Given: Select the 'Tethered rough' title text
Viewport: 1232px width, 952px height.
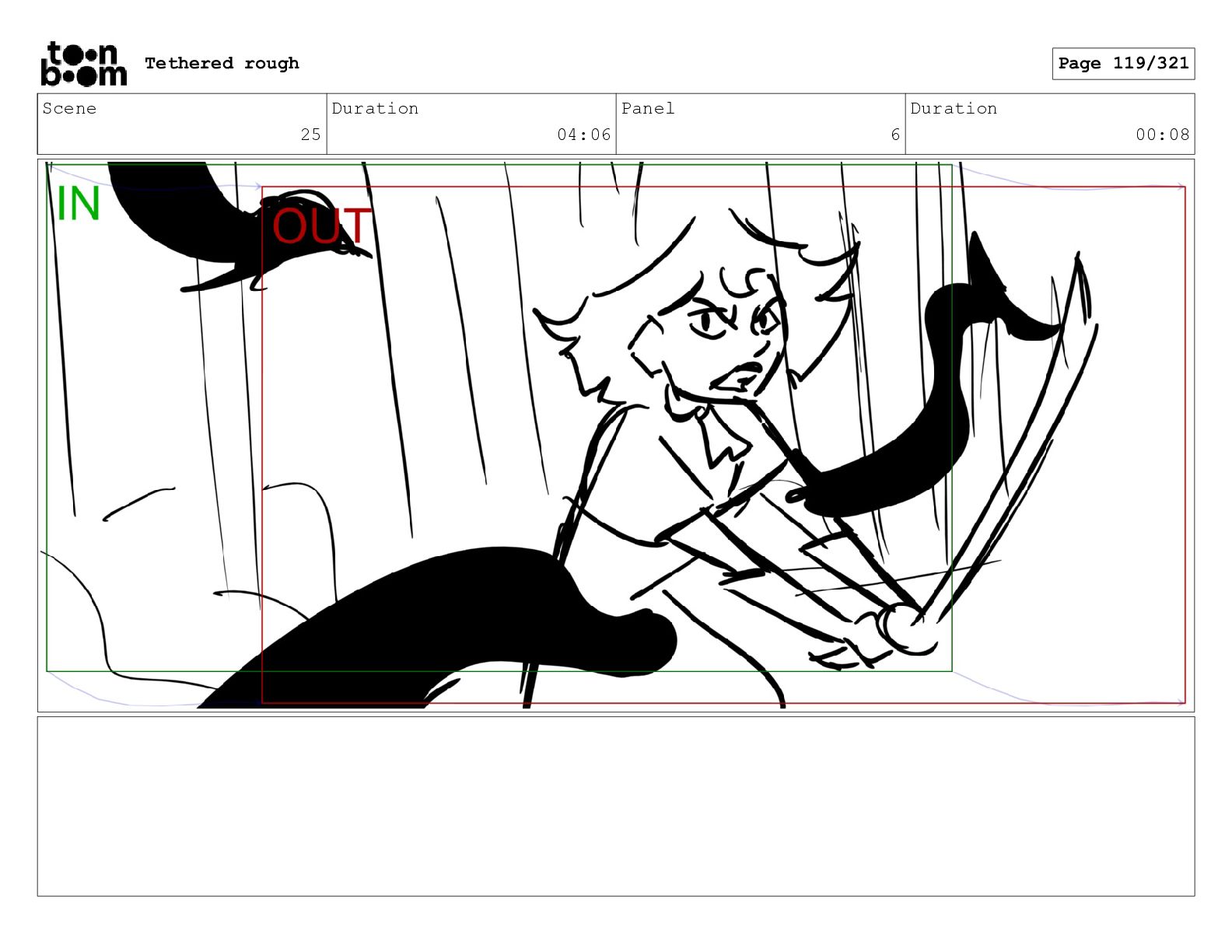Looking at the screenshot, I should [222, 63].
